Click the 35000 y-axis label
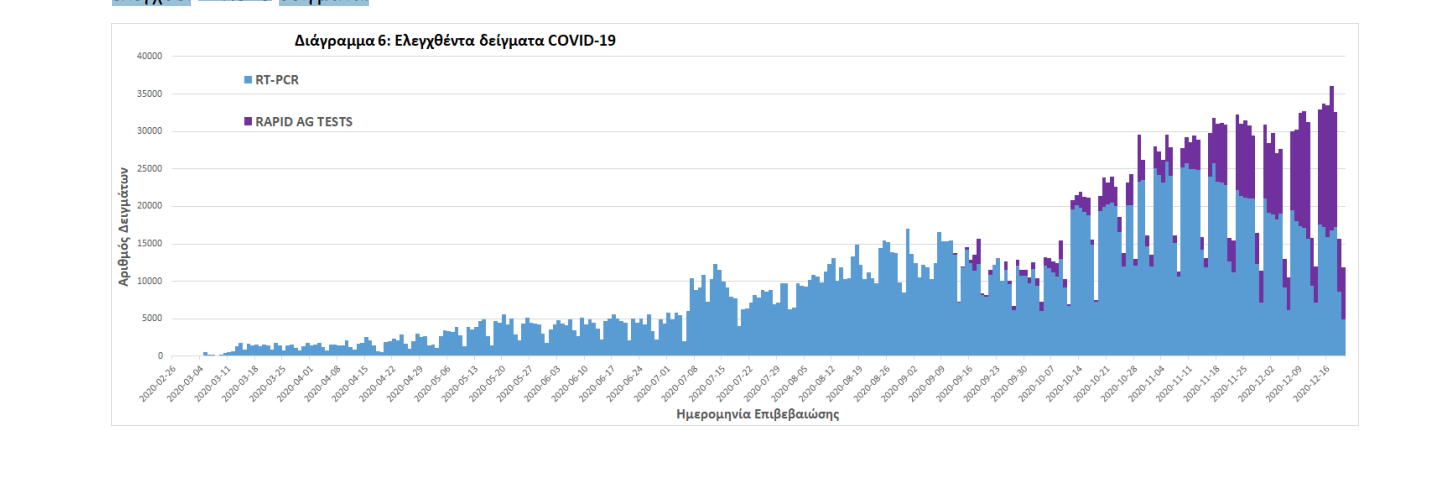 (x=148, y=94)
